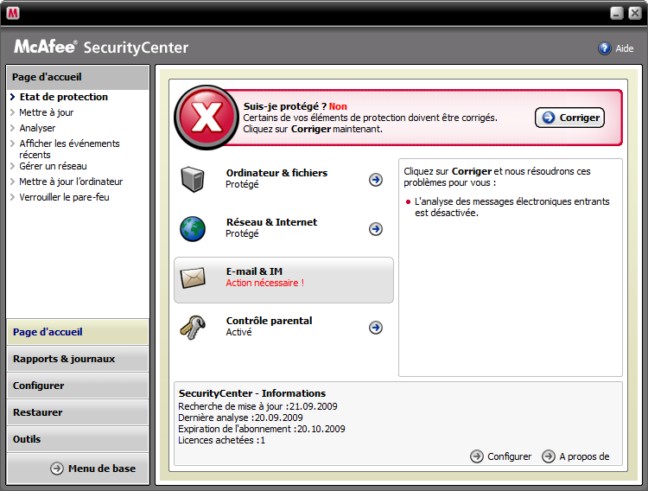Click the Dernière analyse date line
This screenshot has height=491, width=648.
click(x=241, y=417)
